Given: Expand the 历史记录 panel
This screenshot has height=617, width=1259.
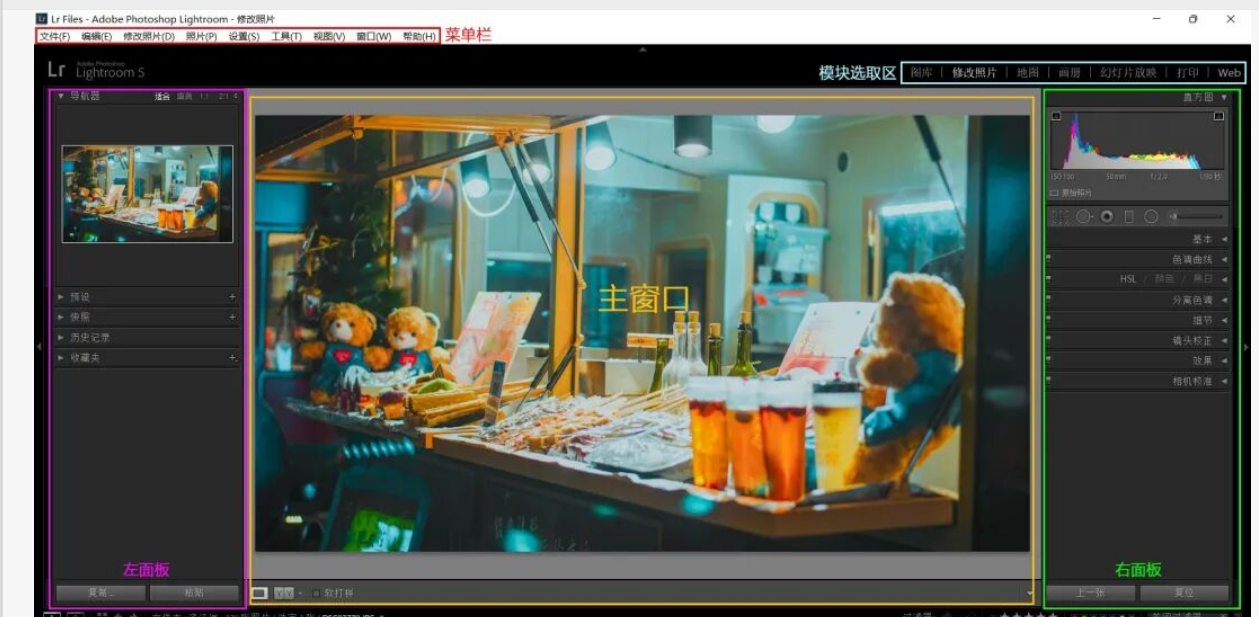Looking at the screenshot, I should click(90, 338).
